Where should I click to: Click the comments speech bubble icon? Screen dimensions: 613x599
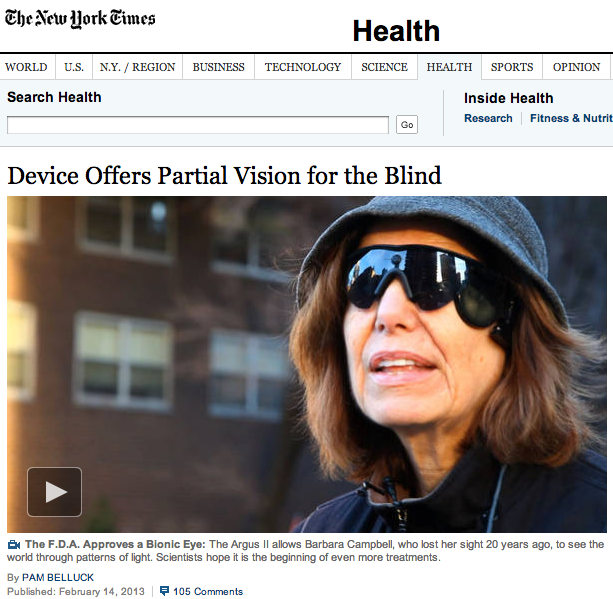(165, 591)
